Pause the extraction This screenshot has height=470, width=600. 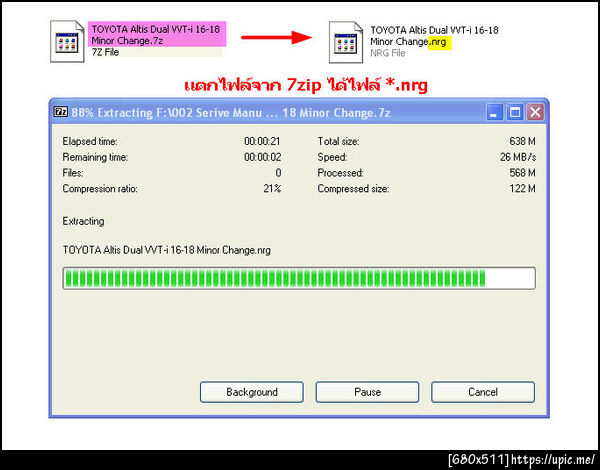367,392
